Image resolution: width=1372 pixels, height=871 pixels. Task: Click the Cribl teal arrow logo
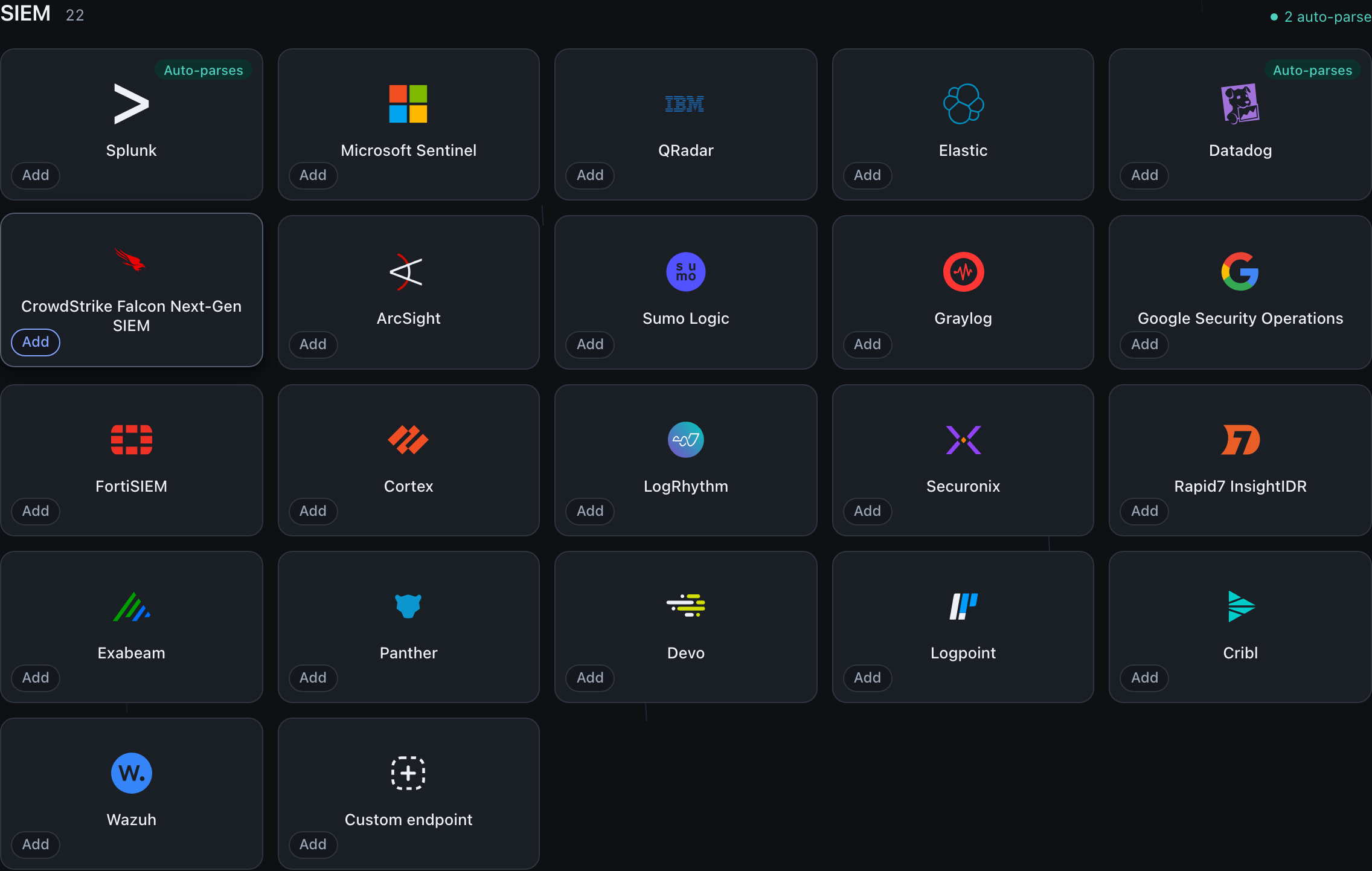1241,606
